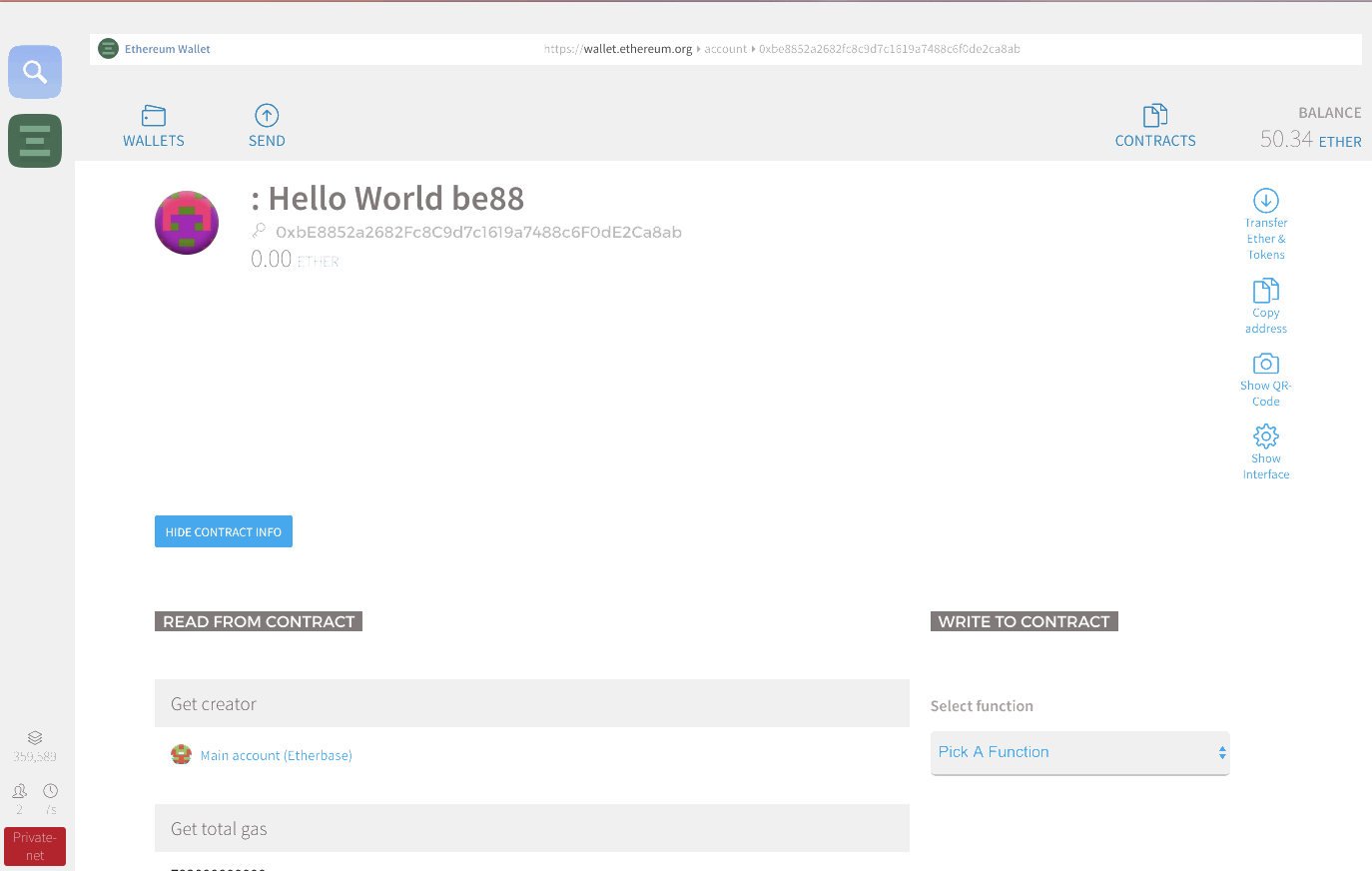Click the Ethereum Wallet tab title
This screenshot has width=1372, height=871.
click(167, 49)
